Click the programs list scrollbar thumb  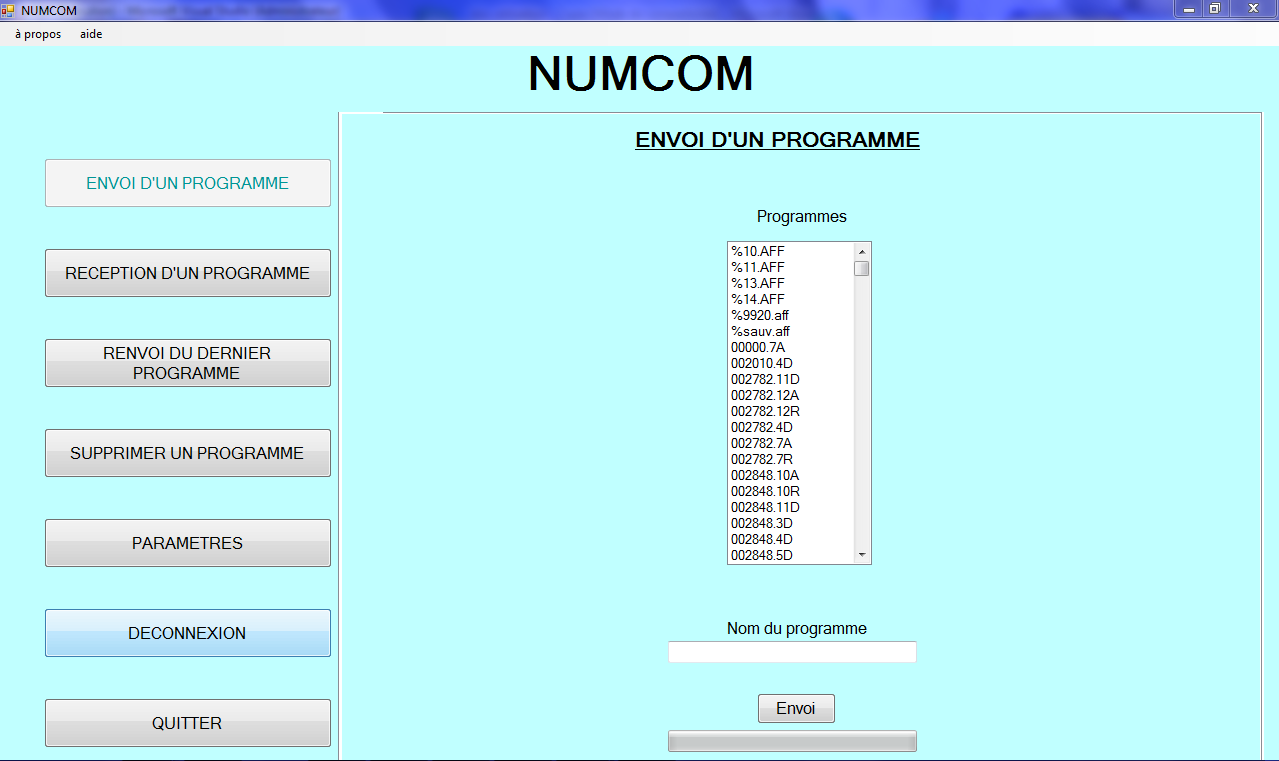point(861,268)
